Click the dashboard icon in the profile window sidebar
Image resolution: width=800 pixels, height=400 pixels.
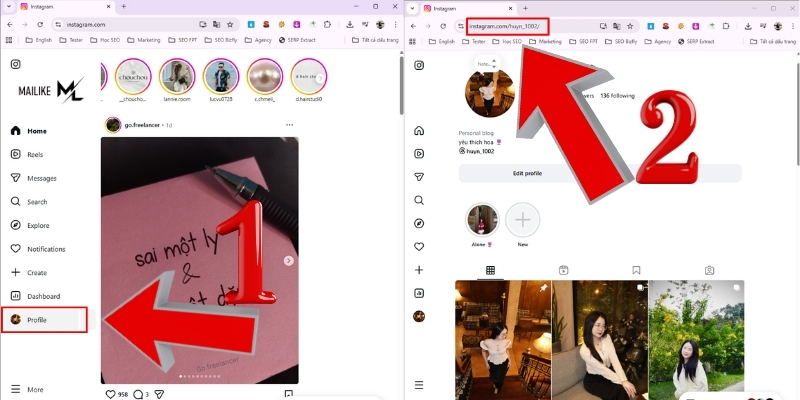coord(419,293)
